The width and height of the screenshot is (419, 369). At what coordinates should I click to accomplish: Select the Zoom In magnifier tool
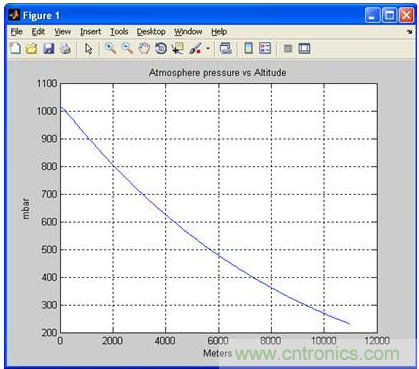tap(110, 49)
